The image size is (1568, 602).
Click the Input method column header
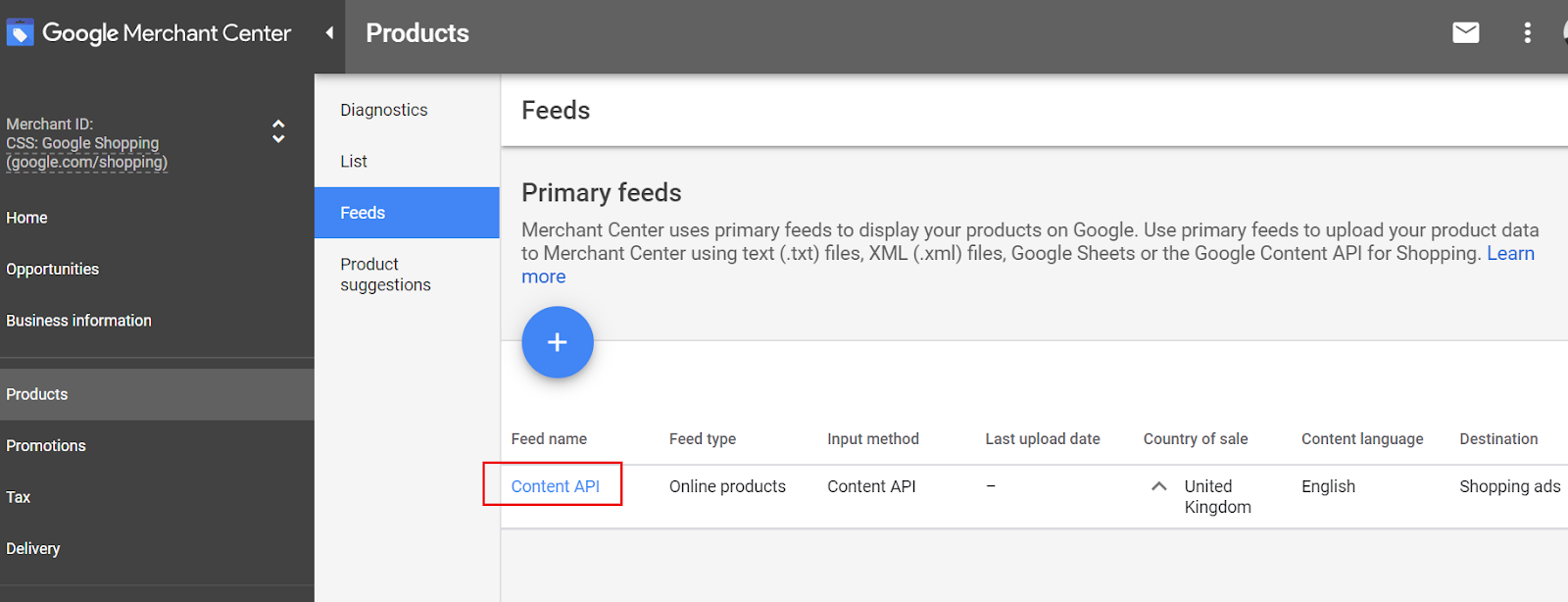873,439
